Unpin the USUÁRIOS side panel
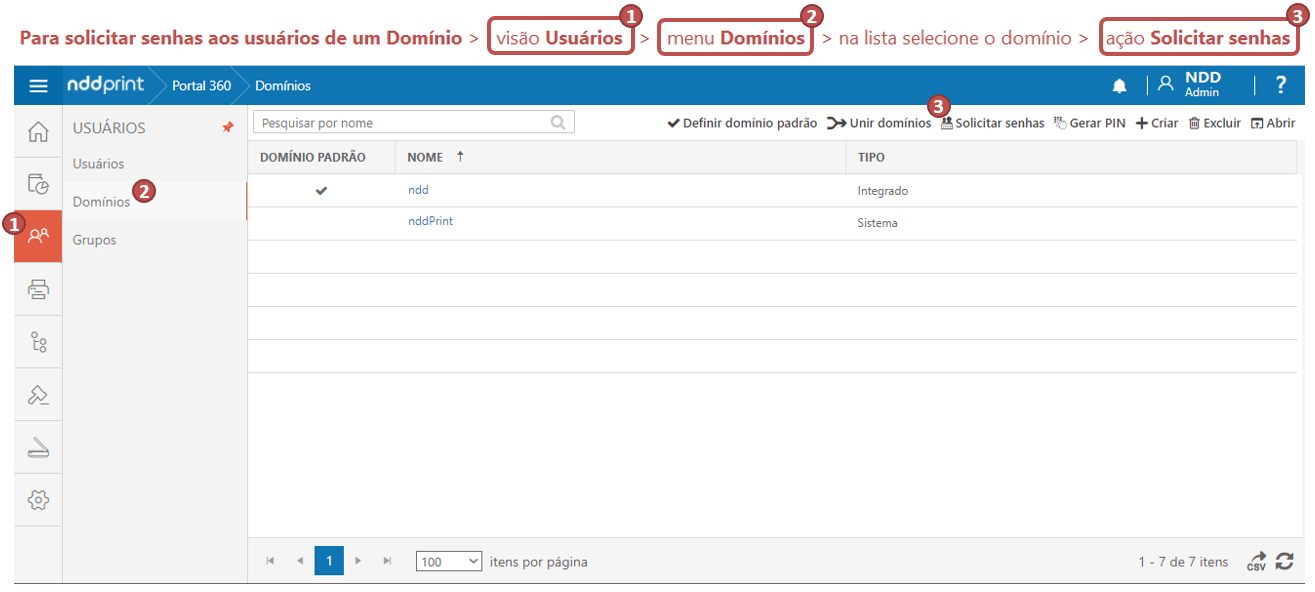The image size is (1315, 592). (228, 128)
